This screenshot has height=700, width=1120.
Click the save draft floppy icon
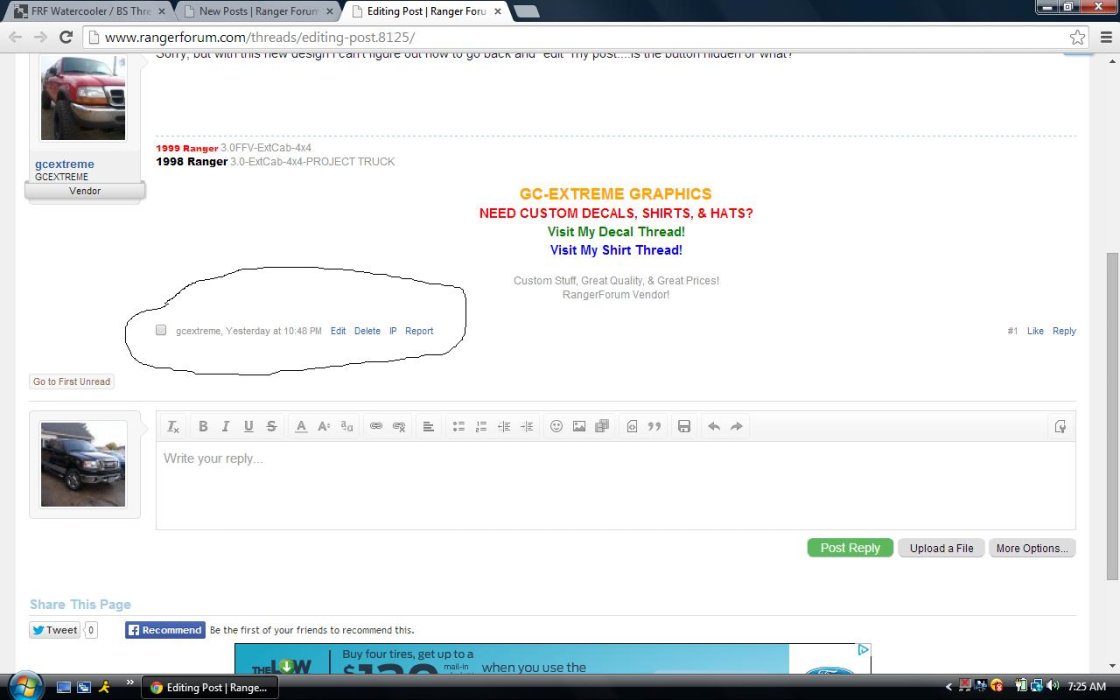(x=684, y=426)
